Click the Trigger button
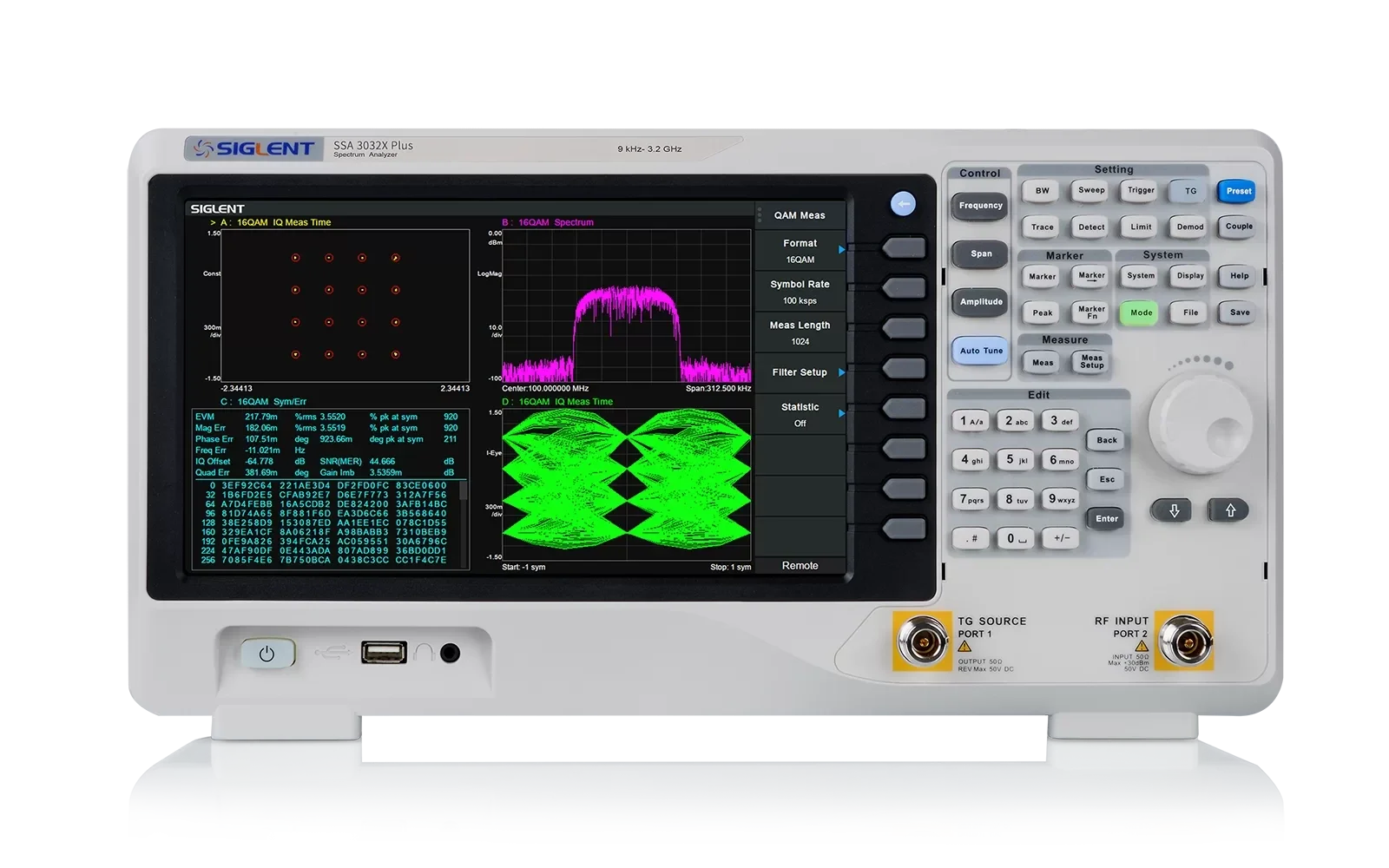Viewport: 1389px width, 868px height. 1141,191
